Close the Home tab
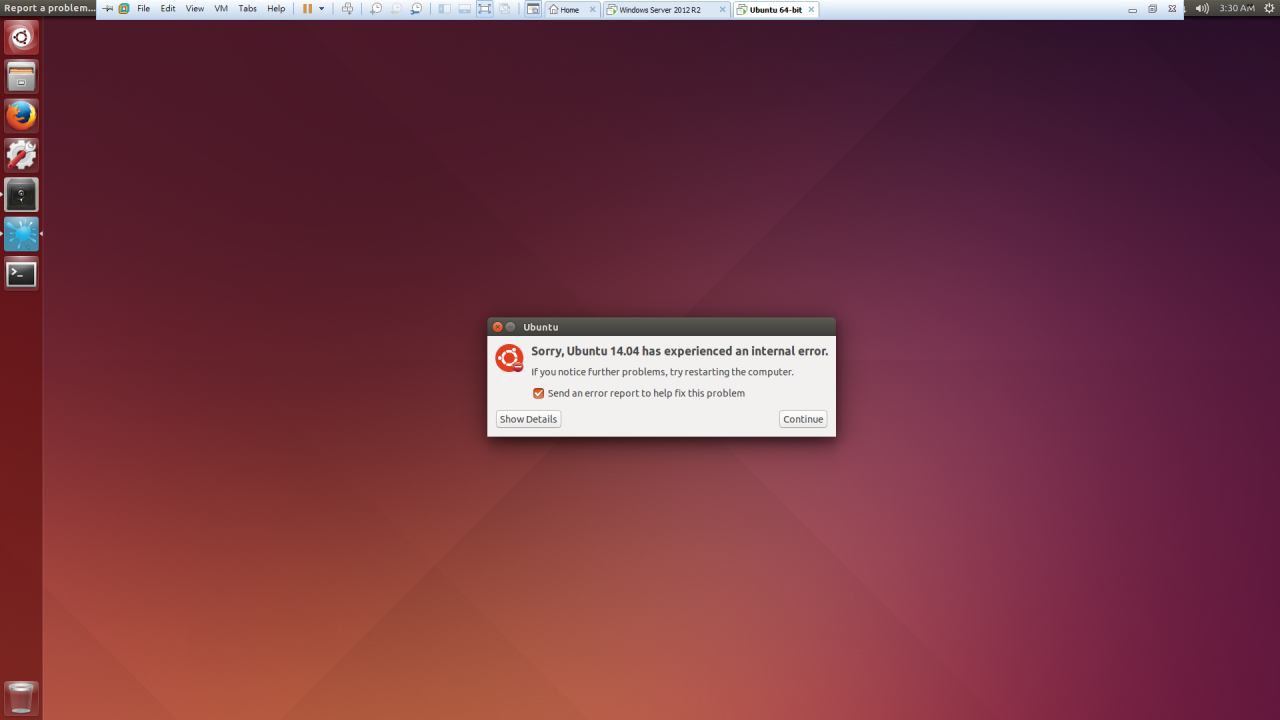Viewport: 1280px width, 720px height. coord(592,9)
